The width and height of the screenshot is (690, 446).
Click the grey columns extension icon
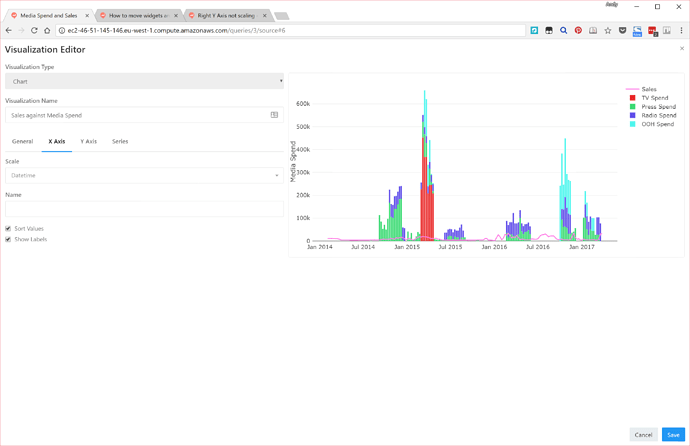pyautogui.click(x=667, y=30)
